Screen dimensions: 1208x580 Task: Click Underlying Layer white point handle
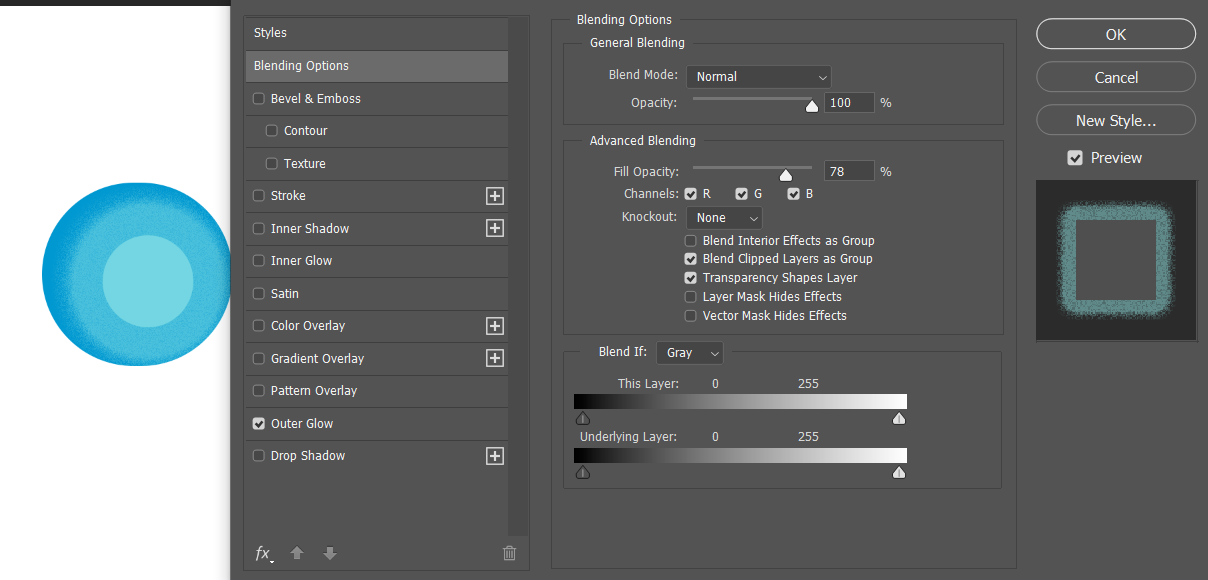click(899, 472)
